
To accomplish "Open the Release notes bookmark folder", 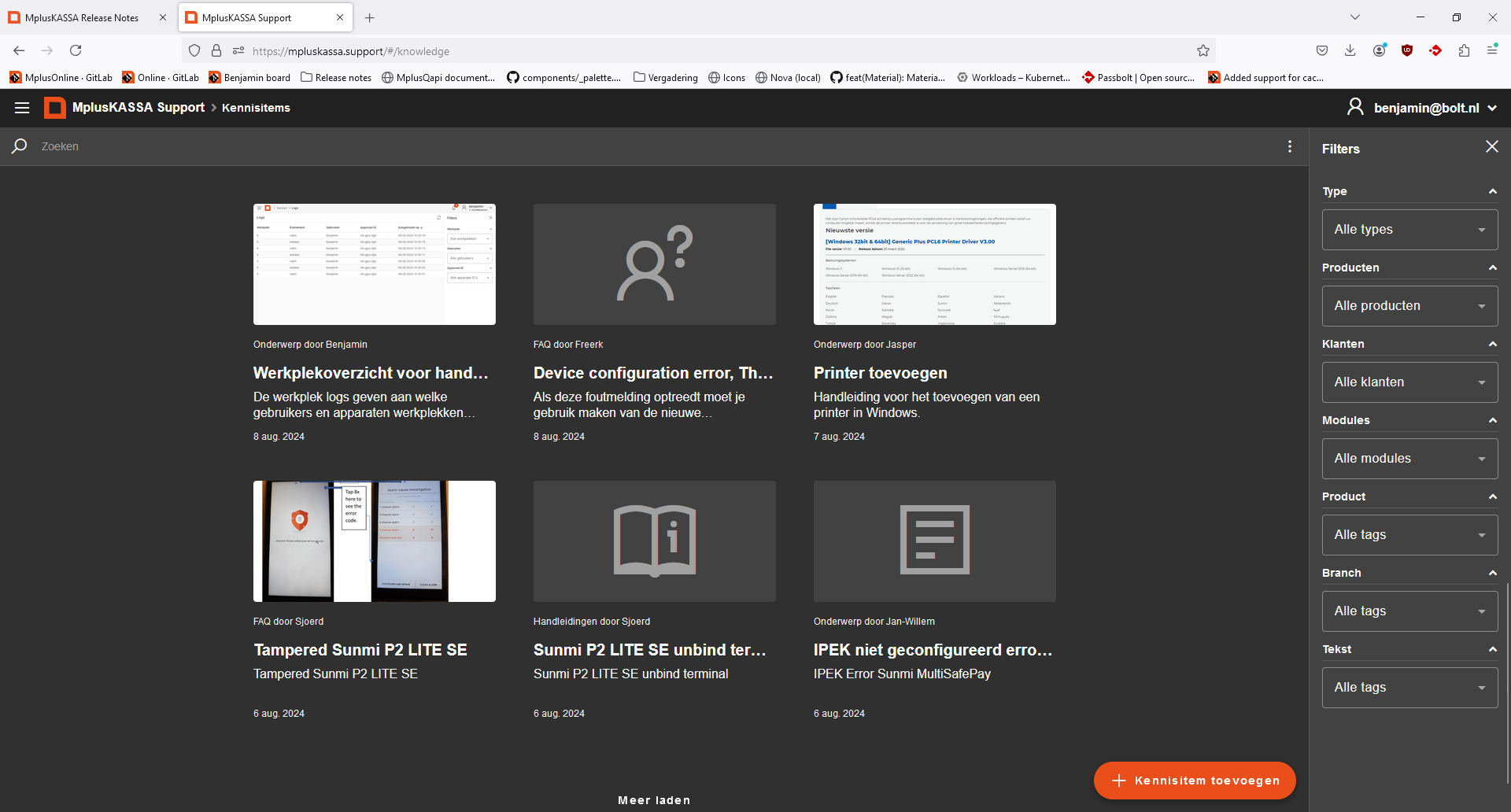I will (336, 77).
